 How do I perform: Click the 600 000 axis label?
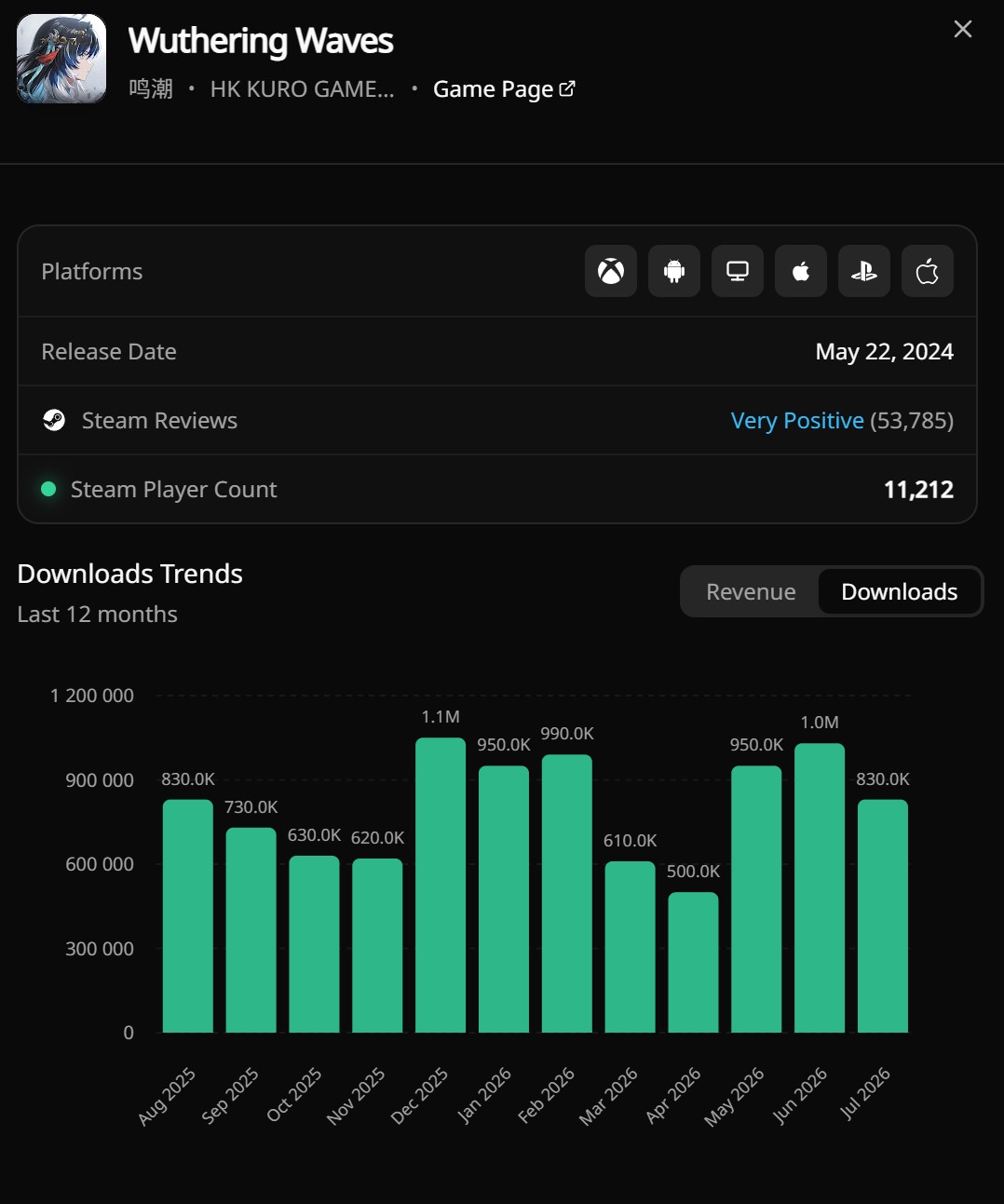[100, 864]
